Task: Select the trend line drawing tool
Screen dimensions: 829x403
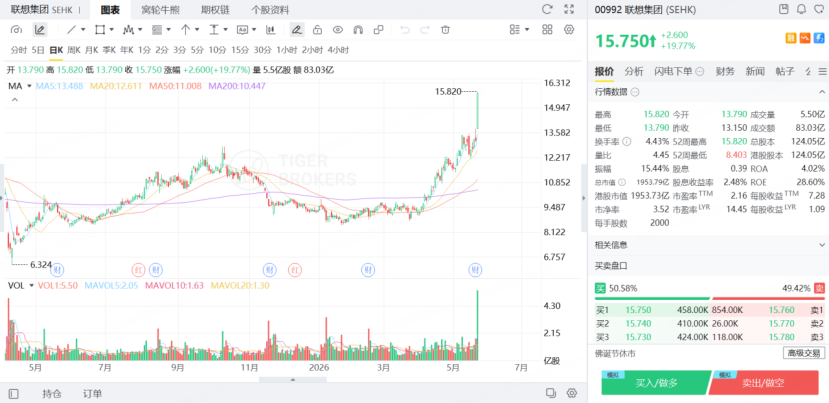Action: pyautogui.click(x=71, y=30)
